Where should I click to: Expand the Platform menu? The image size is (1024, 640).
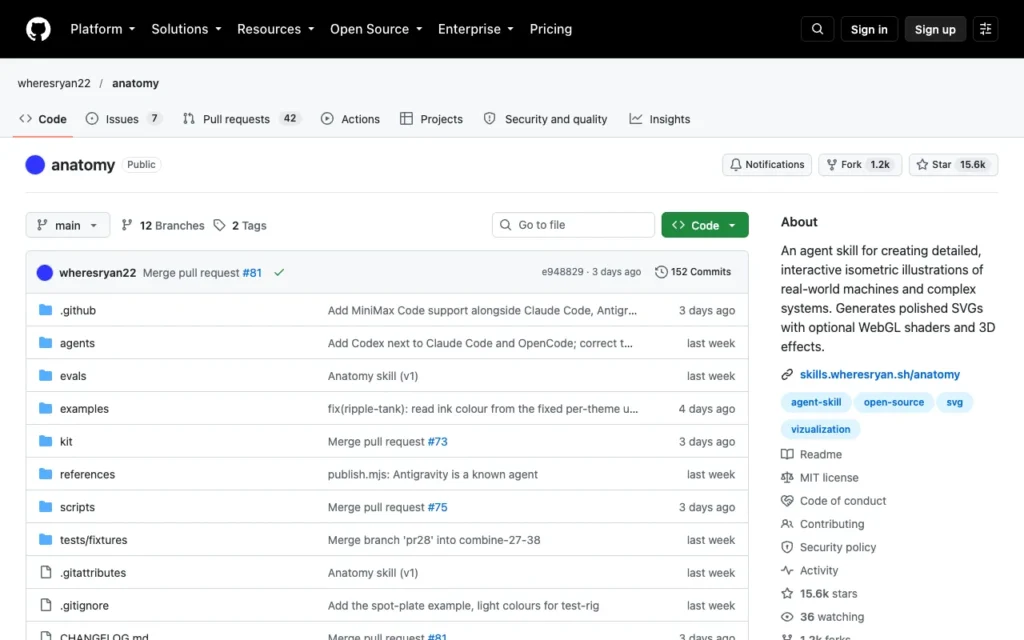point(103,29)
